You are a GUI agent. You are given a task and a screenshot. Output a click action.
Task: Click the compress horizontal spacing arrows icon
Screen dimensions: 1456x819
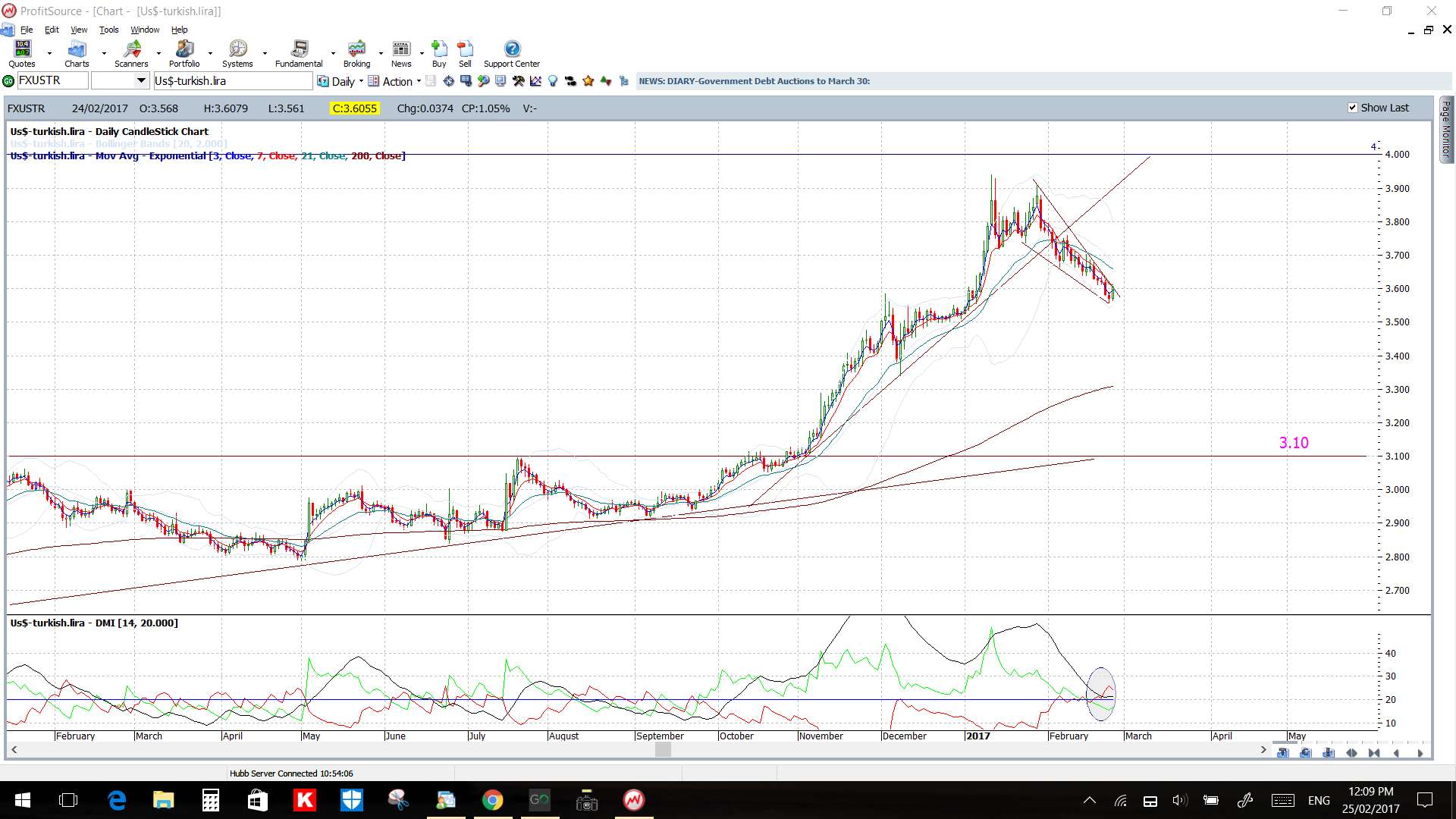click(1374, 753)
